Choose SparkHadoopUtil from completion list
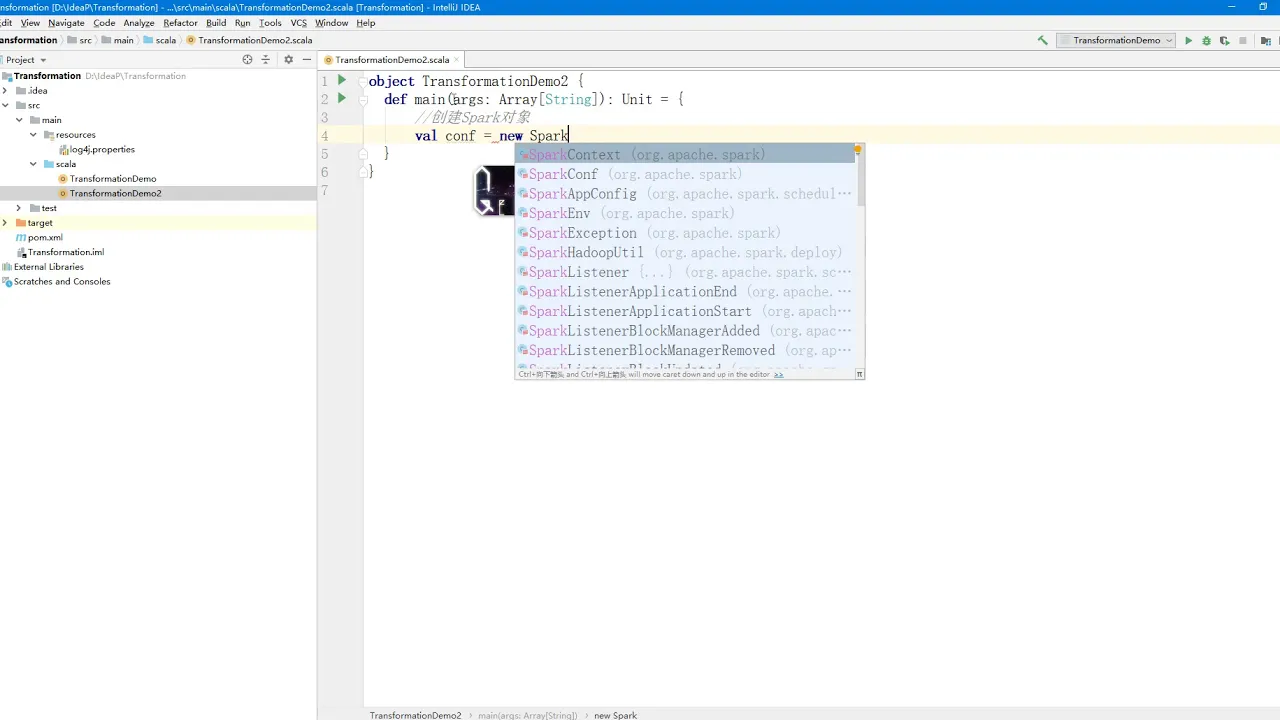The image size is (1280, 720). [685, 253]
